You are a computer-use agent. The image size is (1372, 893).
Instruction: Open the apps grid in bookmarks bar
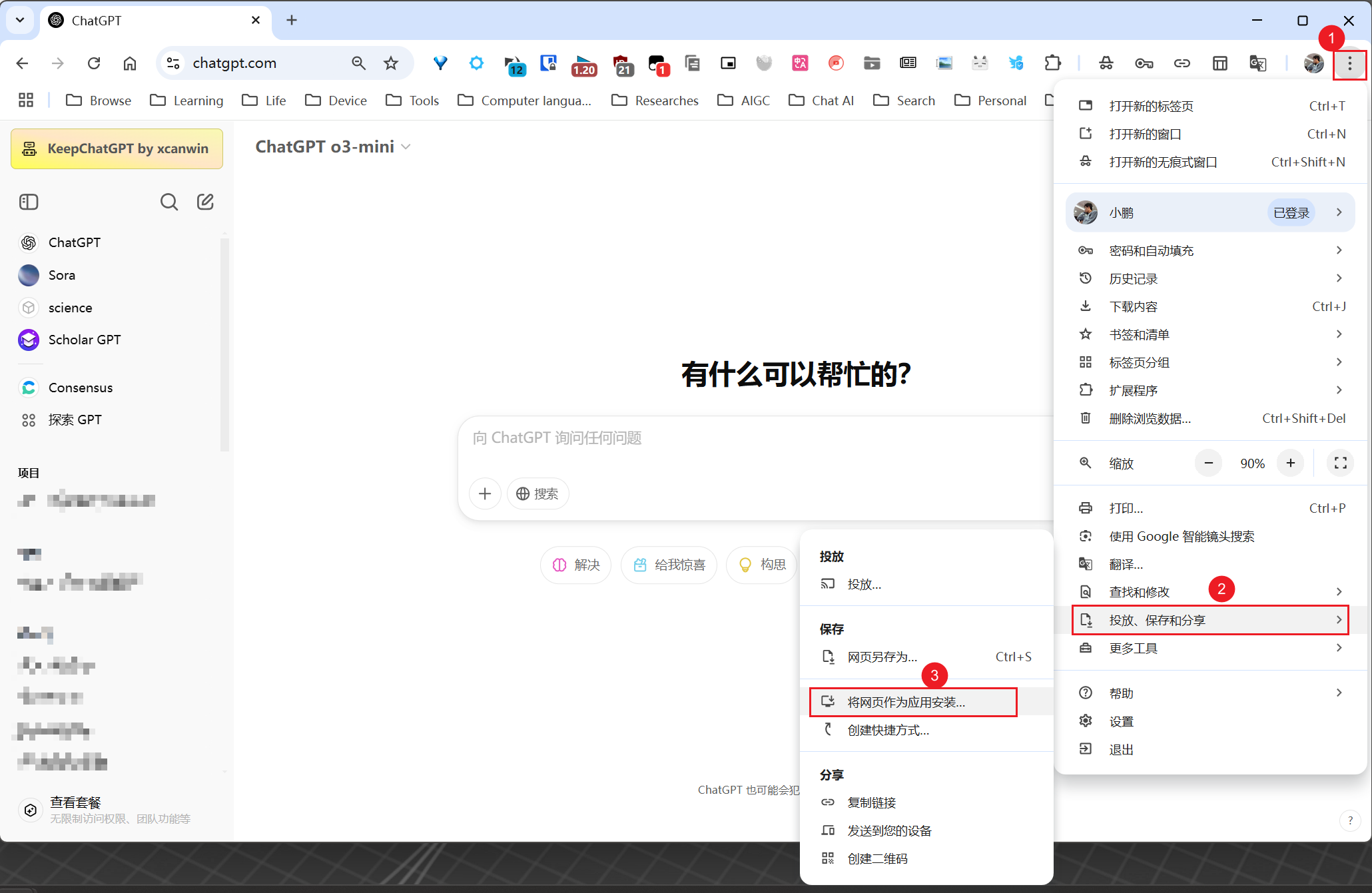[x=26, y=100]
